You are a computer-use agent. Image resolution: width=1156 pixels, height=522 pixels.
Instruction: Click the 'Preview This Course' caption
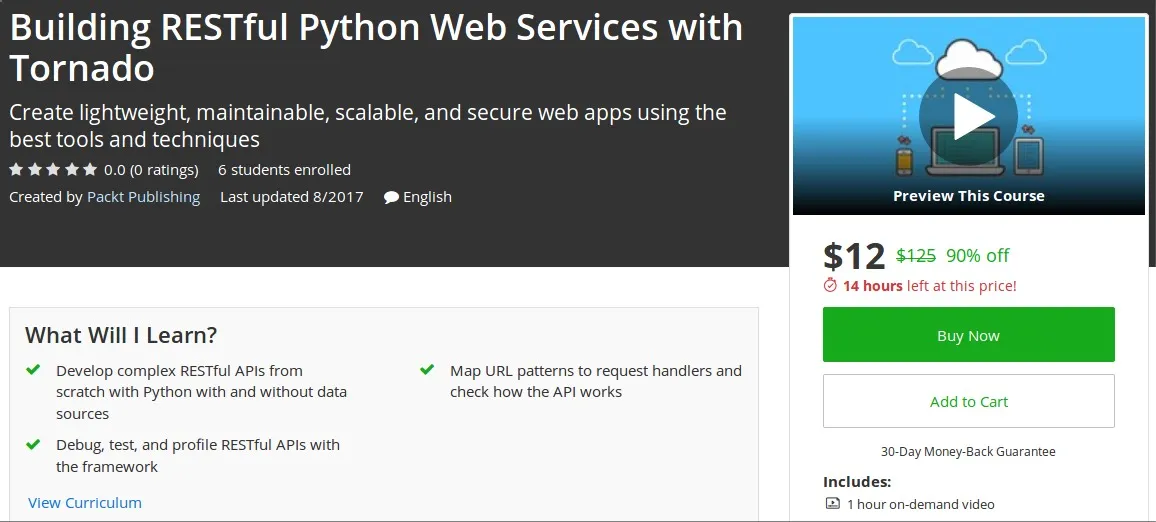(968, 196)
